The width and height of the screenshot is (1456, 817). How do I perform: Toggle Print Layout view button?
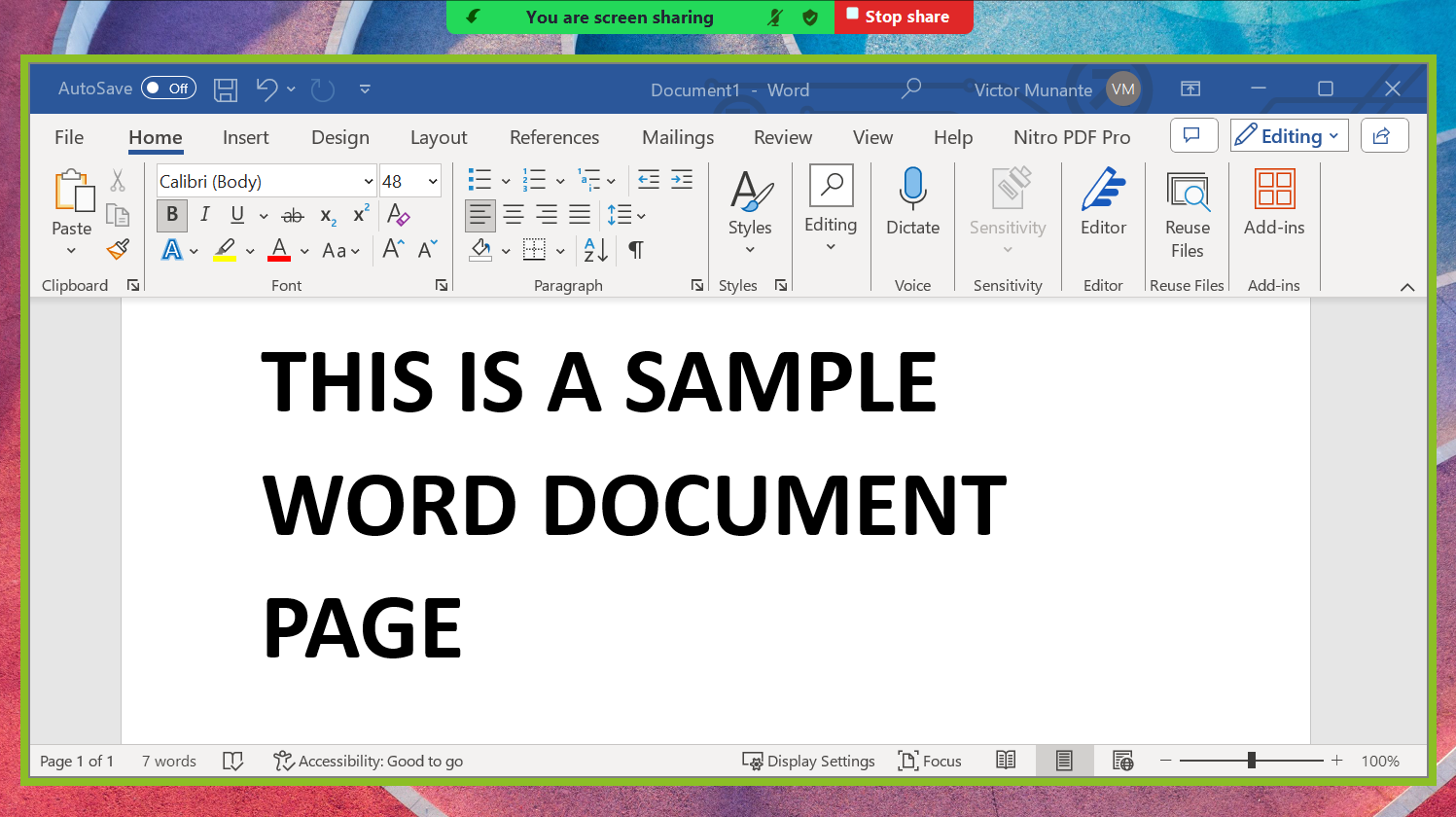point(1064,761)
